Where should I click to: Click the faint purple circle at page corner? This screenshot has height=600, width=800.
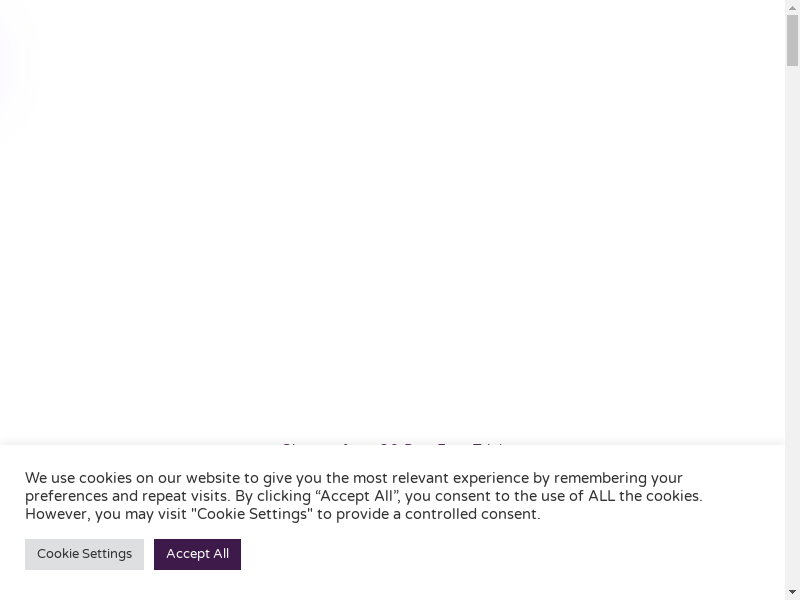(x=15, y=70)
